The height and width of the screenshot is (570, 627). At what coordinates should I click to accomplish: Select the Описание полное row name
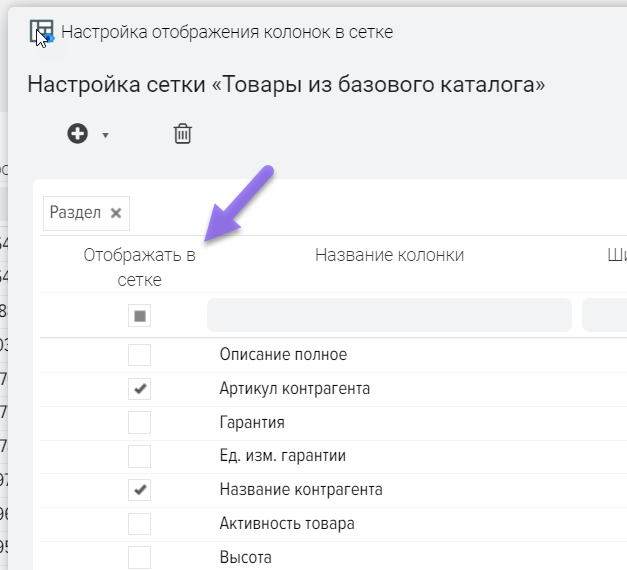point(283,355)
